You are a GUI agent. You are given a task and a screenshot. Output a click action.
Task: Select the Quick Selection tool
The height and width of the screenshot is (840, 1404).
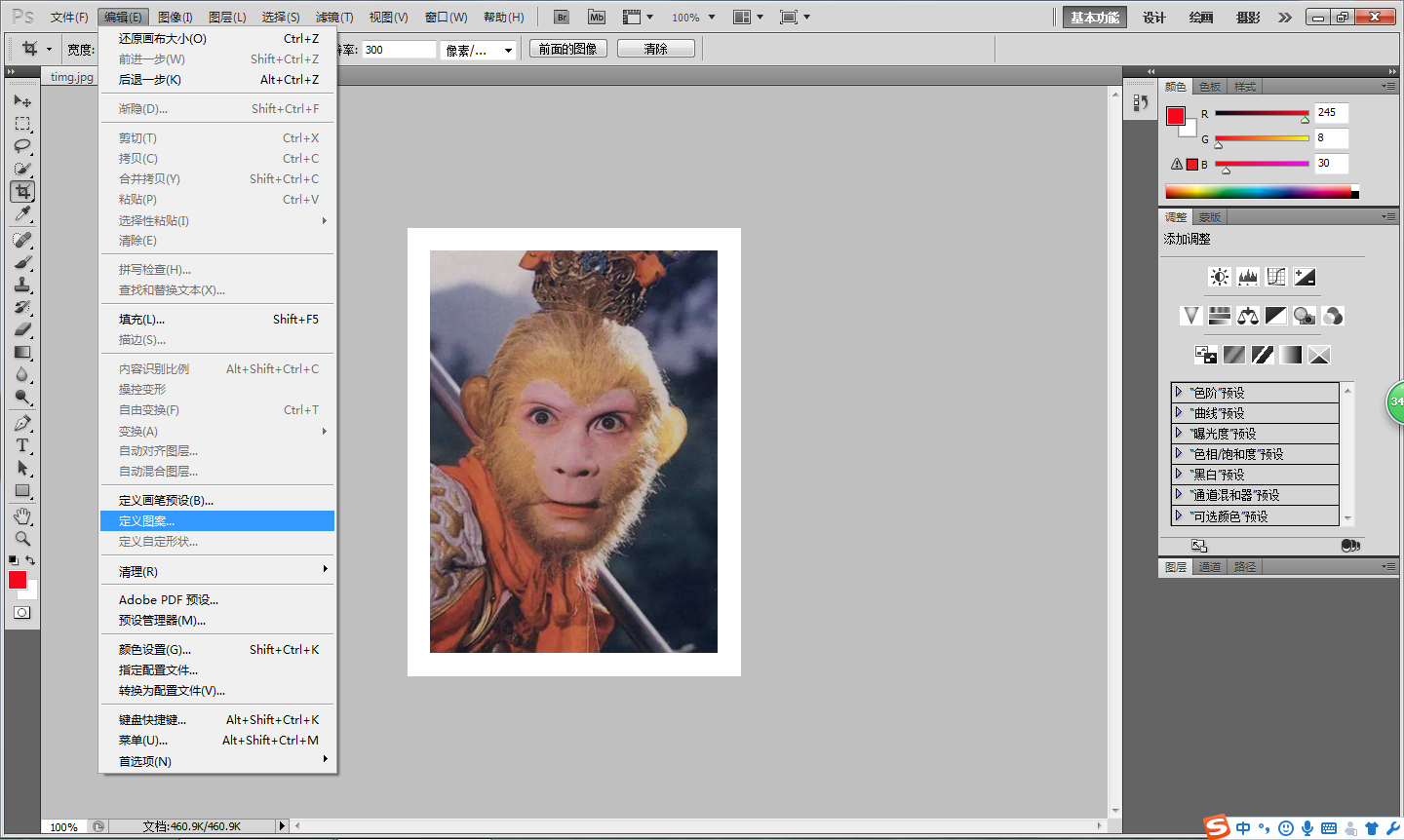[x=22, y=169]
